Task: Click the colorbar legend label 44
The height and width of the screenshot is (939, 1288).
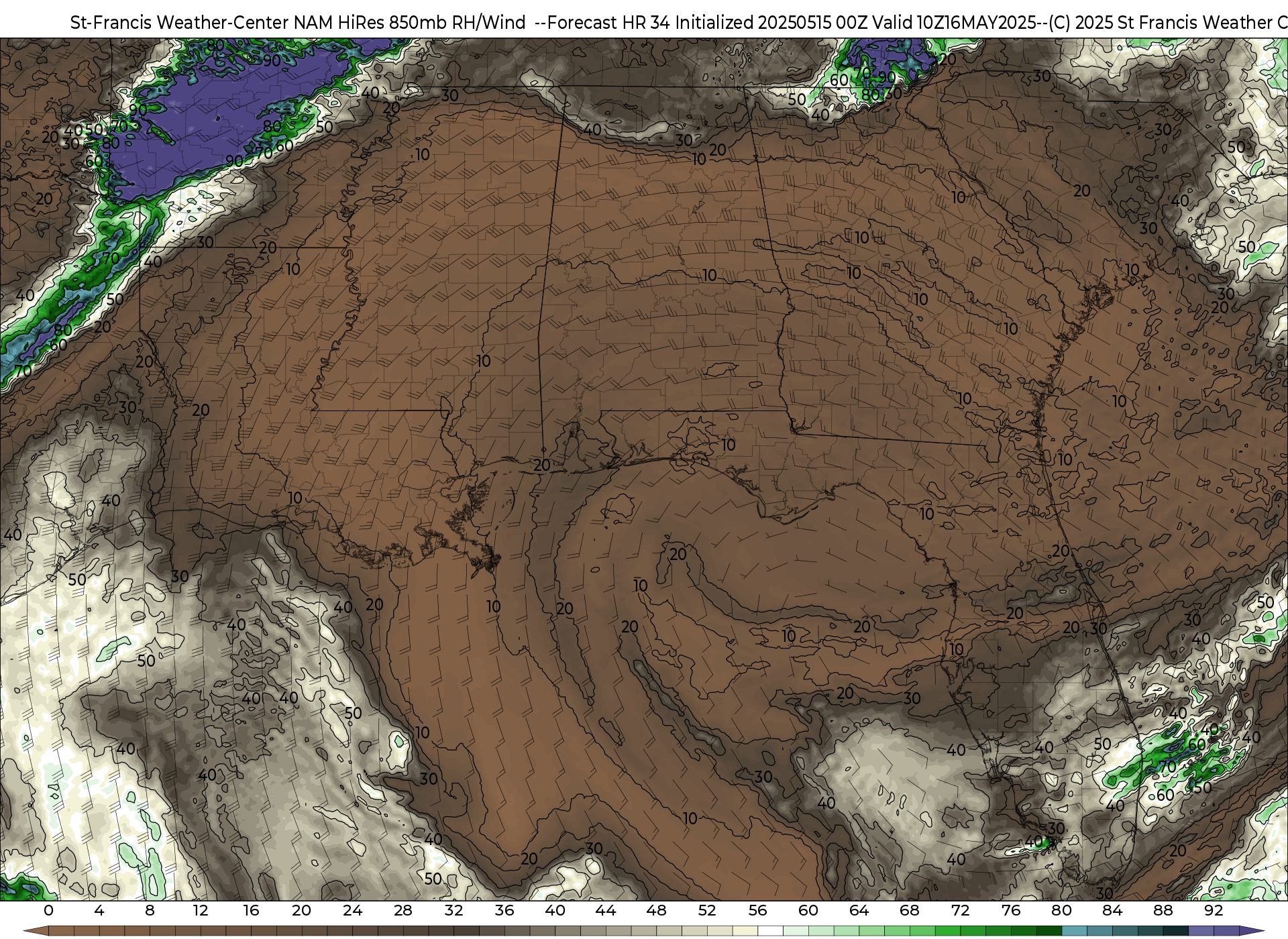Action: 606,911
